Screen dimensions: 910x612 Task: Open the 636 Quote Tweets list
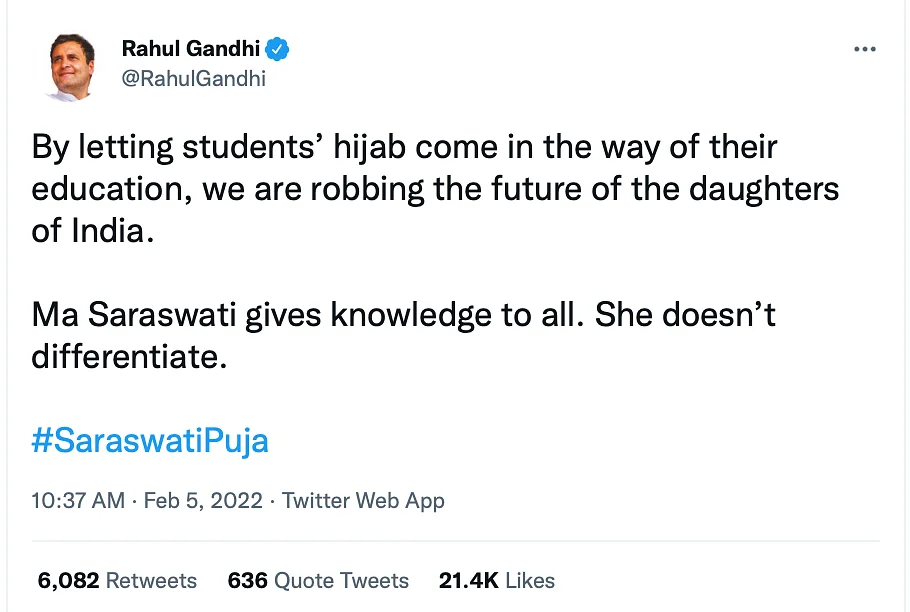[318, 580]
